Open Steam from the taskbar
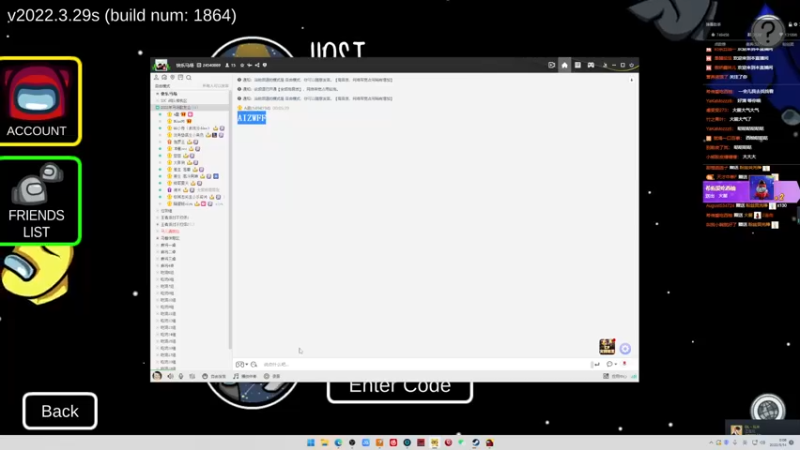Screen dimensions: 800x450 click(476, 442)
